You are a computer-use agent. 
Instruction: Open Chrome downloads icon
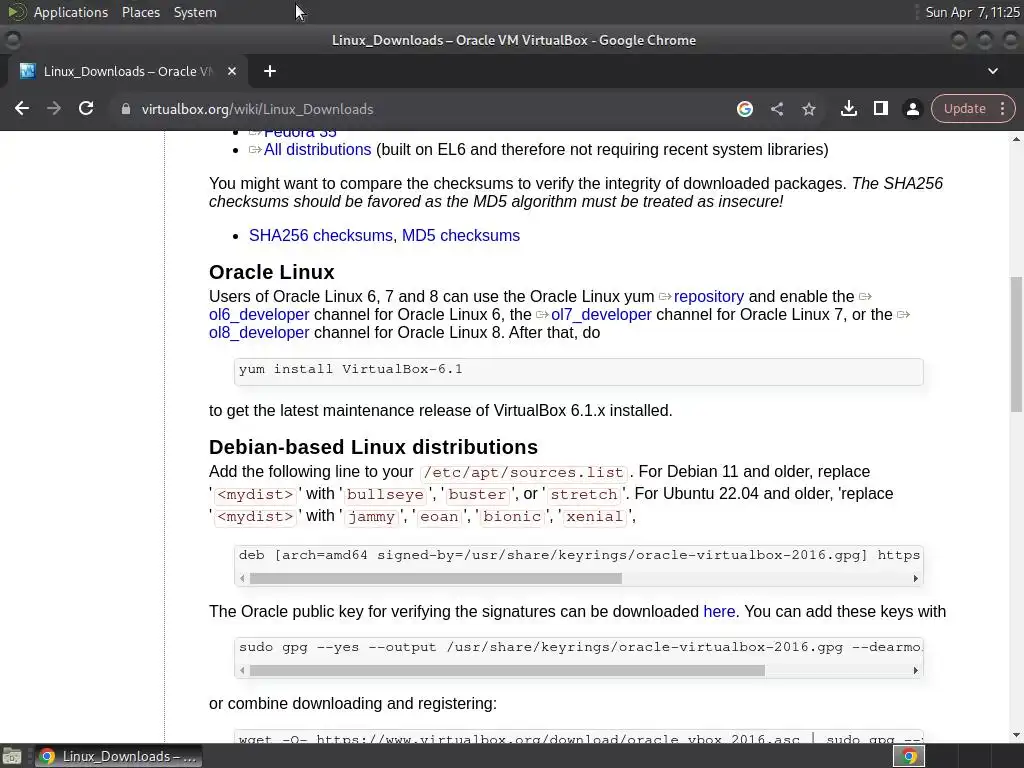(848, 108)
